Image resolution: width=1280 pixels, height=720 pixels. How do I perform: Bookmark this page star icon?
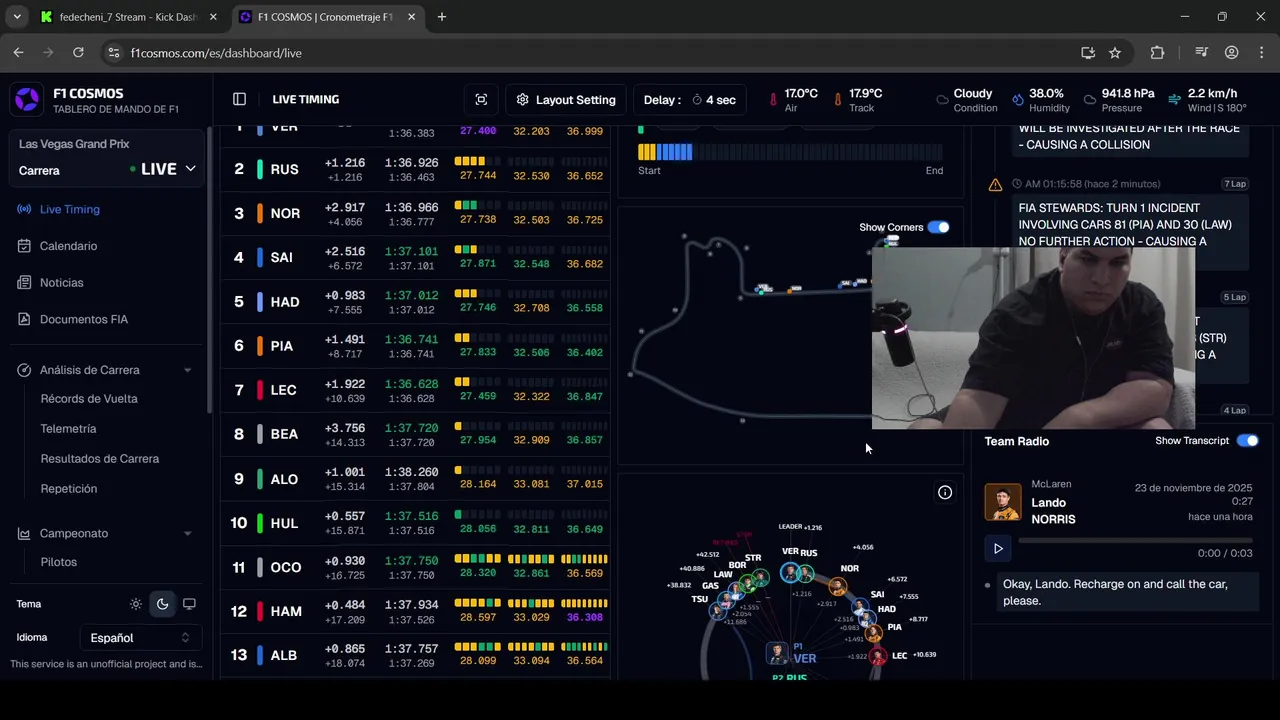point(1115,53)
